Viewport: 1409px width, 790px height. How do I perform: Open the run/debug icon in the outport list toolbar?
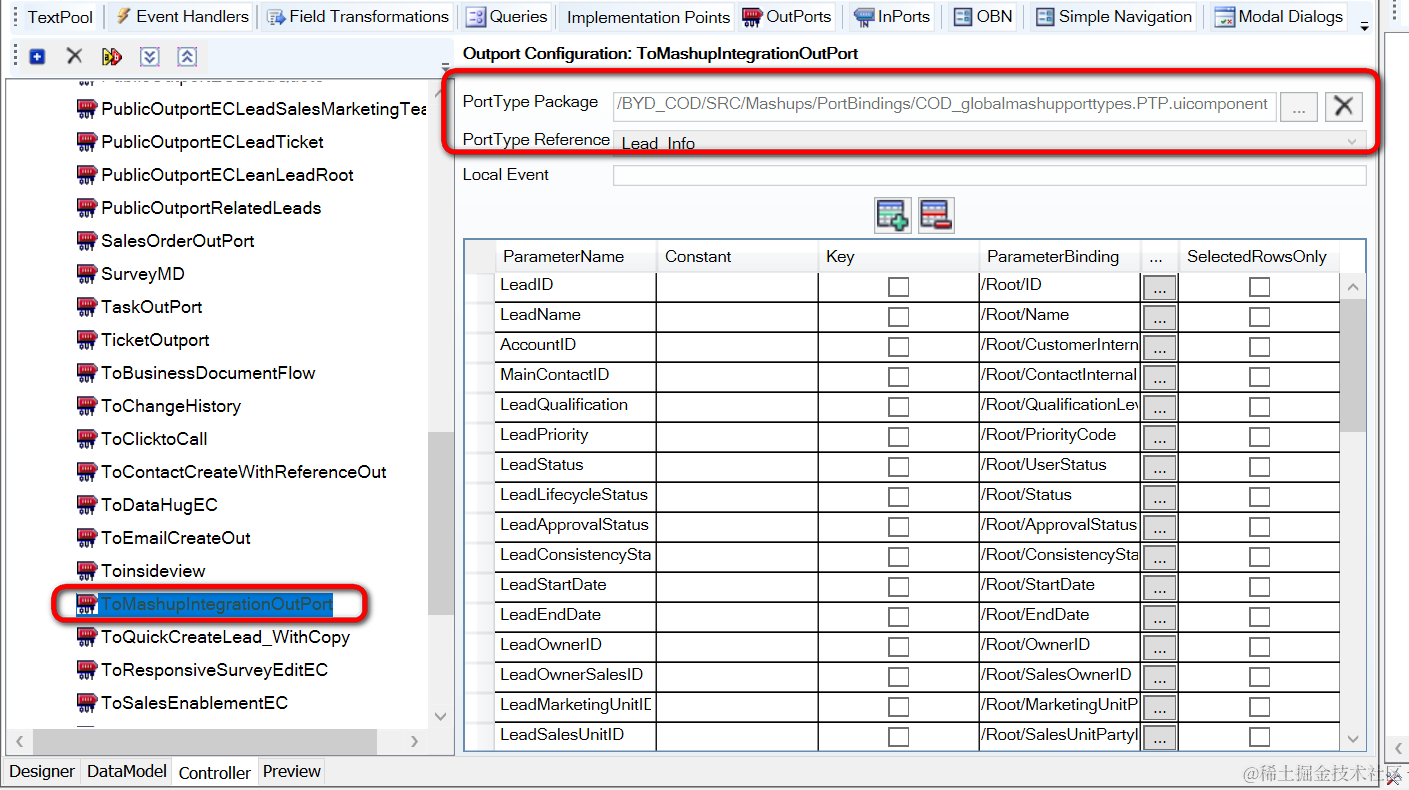pyautogui.click(x=111, y=57)
